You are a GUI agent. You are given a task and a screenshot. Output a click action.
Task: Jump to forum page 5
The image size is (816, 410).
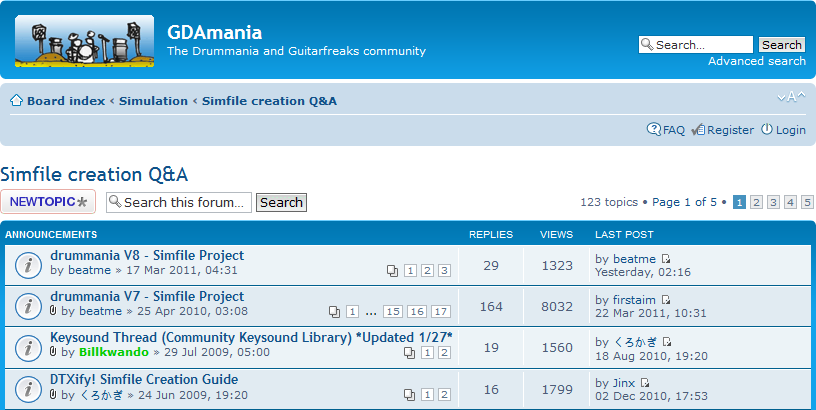pyautogui.click(x=806, y=202)
